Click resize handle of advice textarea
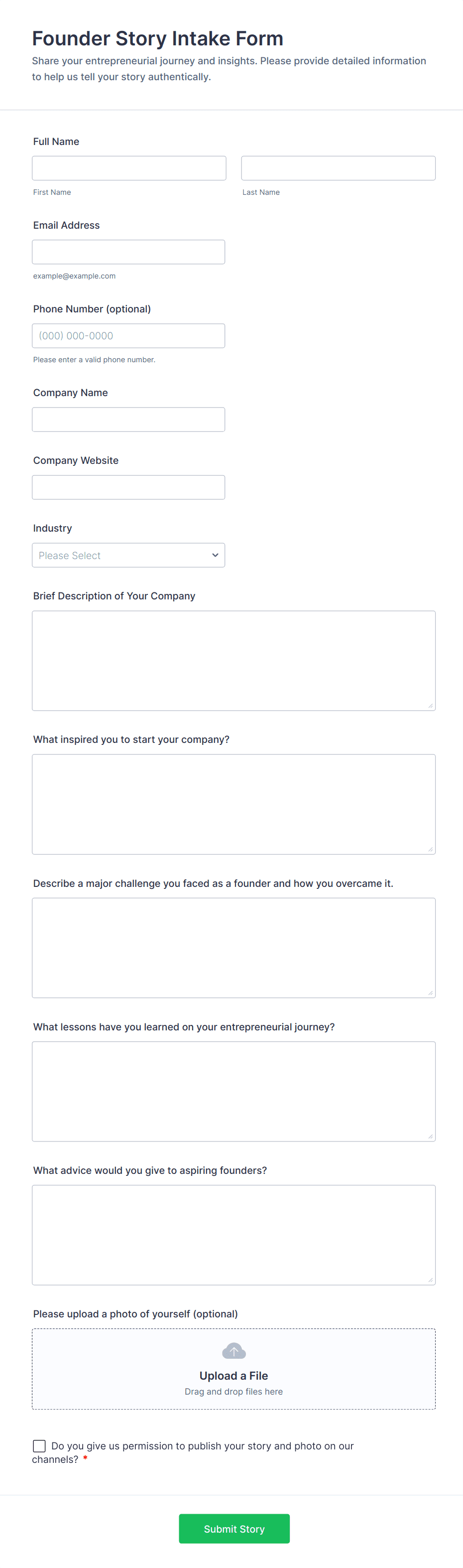The image size is (463, 1568). click(430, 1280)
